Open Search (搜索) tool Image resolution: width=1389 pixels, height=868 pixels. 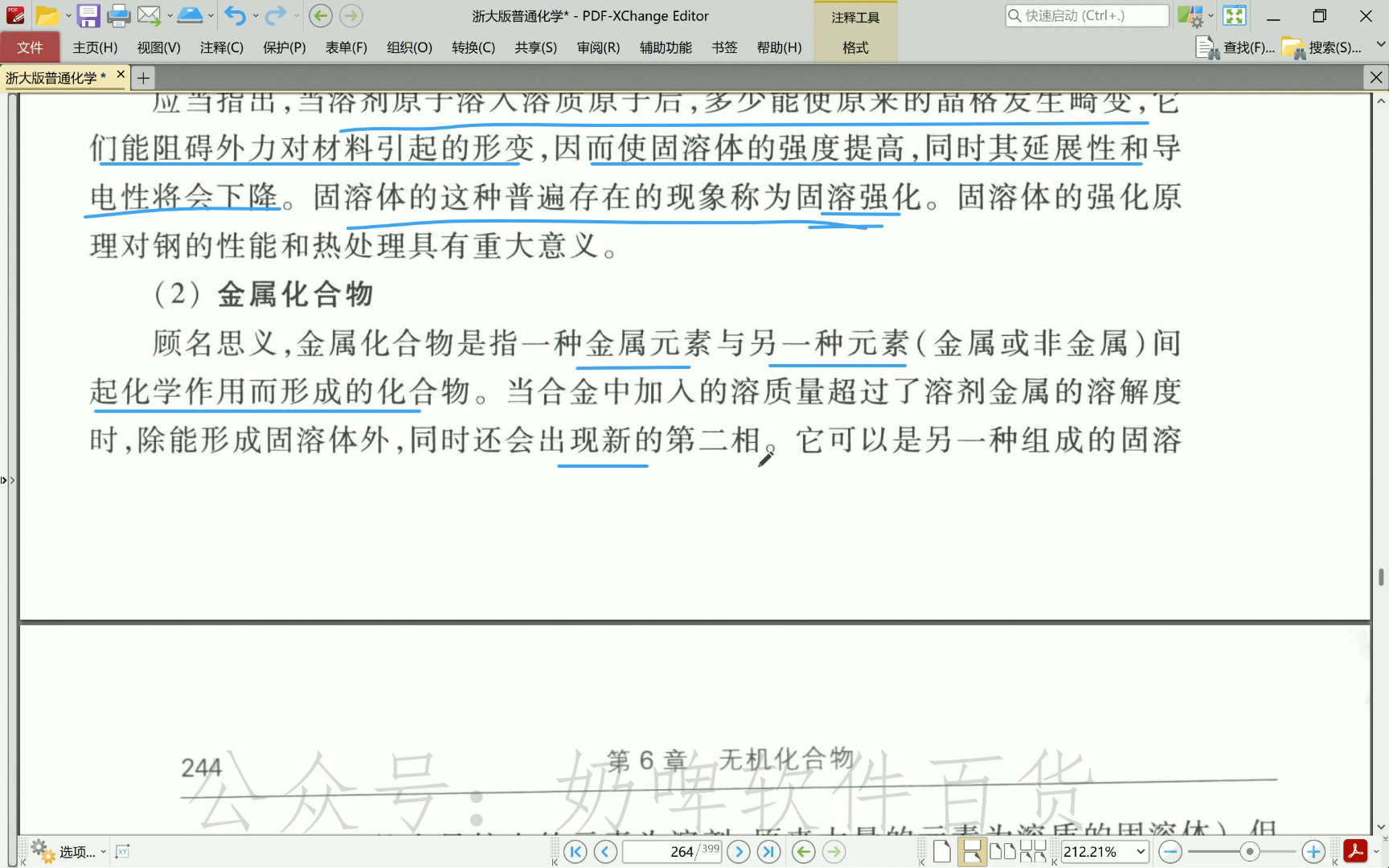pos(1322,48)
